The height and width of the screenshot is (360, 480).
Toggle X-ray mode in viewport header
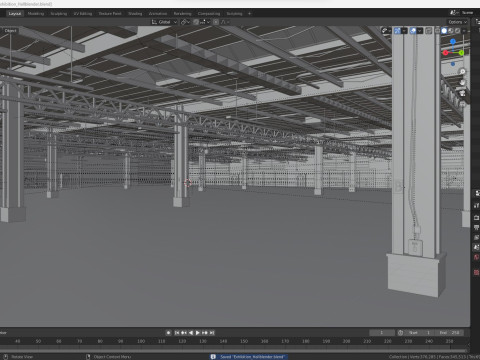(429, 31)
